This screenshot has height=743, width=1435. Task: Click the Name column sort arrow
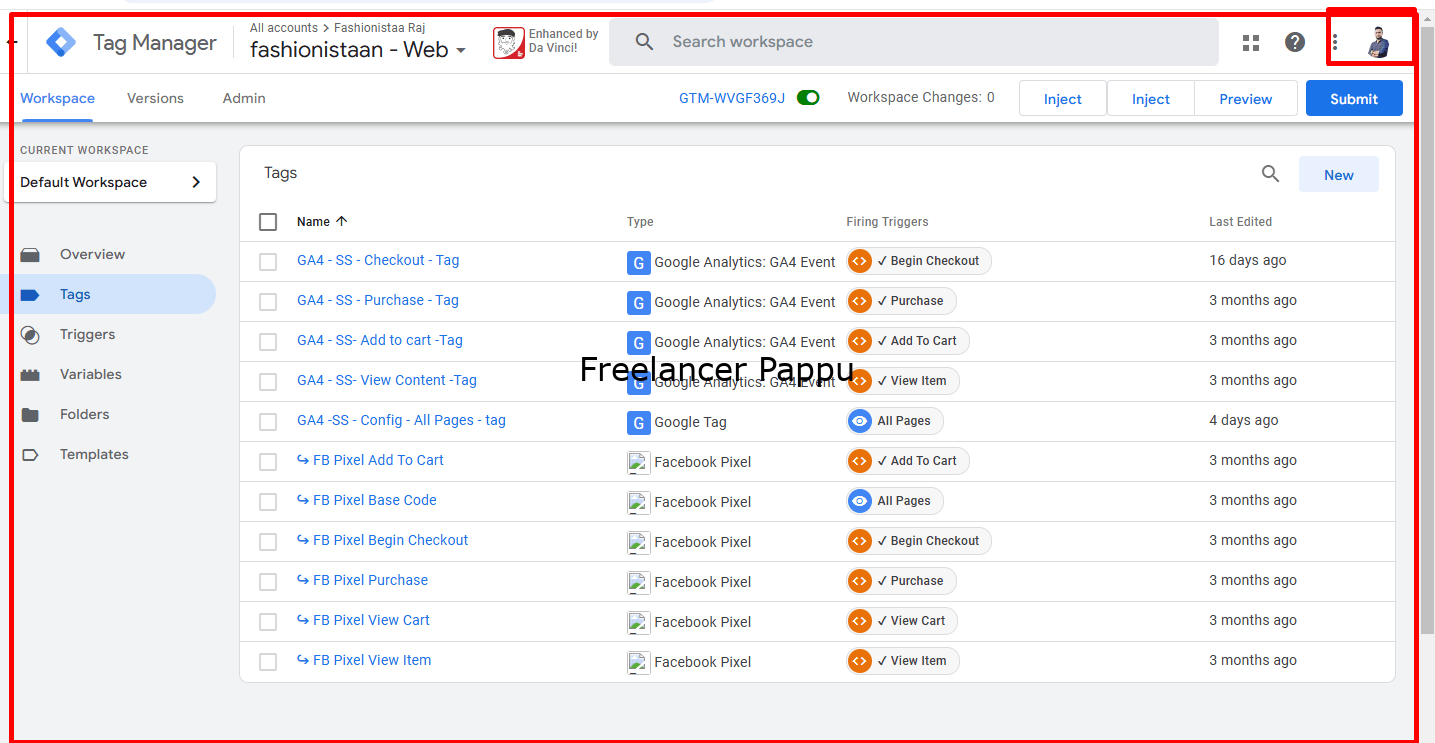tap(341, 221)
